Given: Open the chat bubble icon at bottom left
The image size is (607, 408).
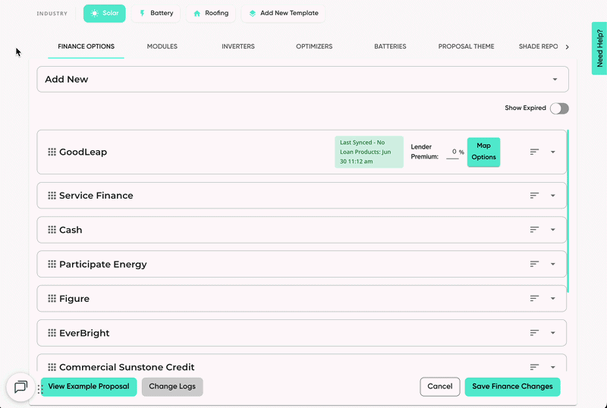Looking at the screenshot, I should [21, 387].
